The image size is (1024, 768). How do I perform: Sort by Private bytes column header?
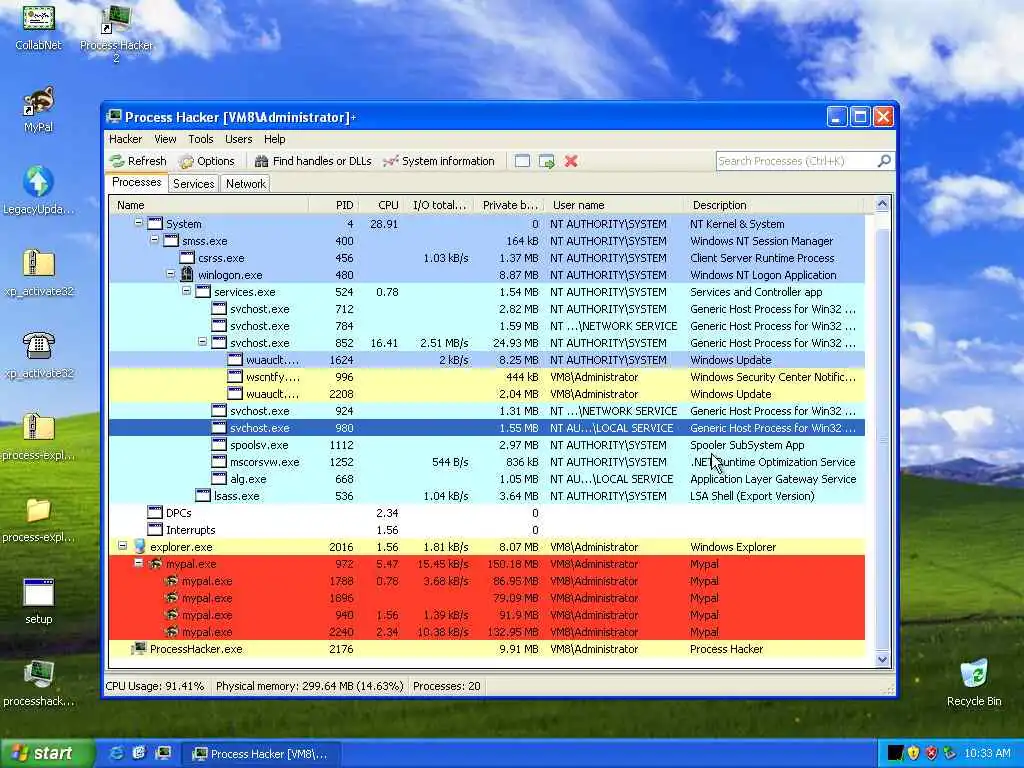click(509, 205)
